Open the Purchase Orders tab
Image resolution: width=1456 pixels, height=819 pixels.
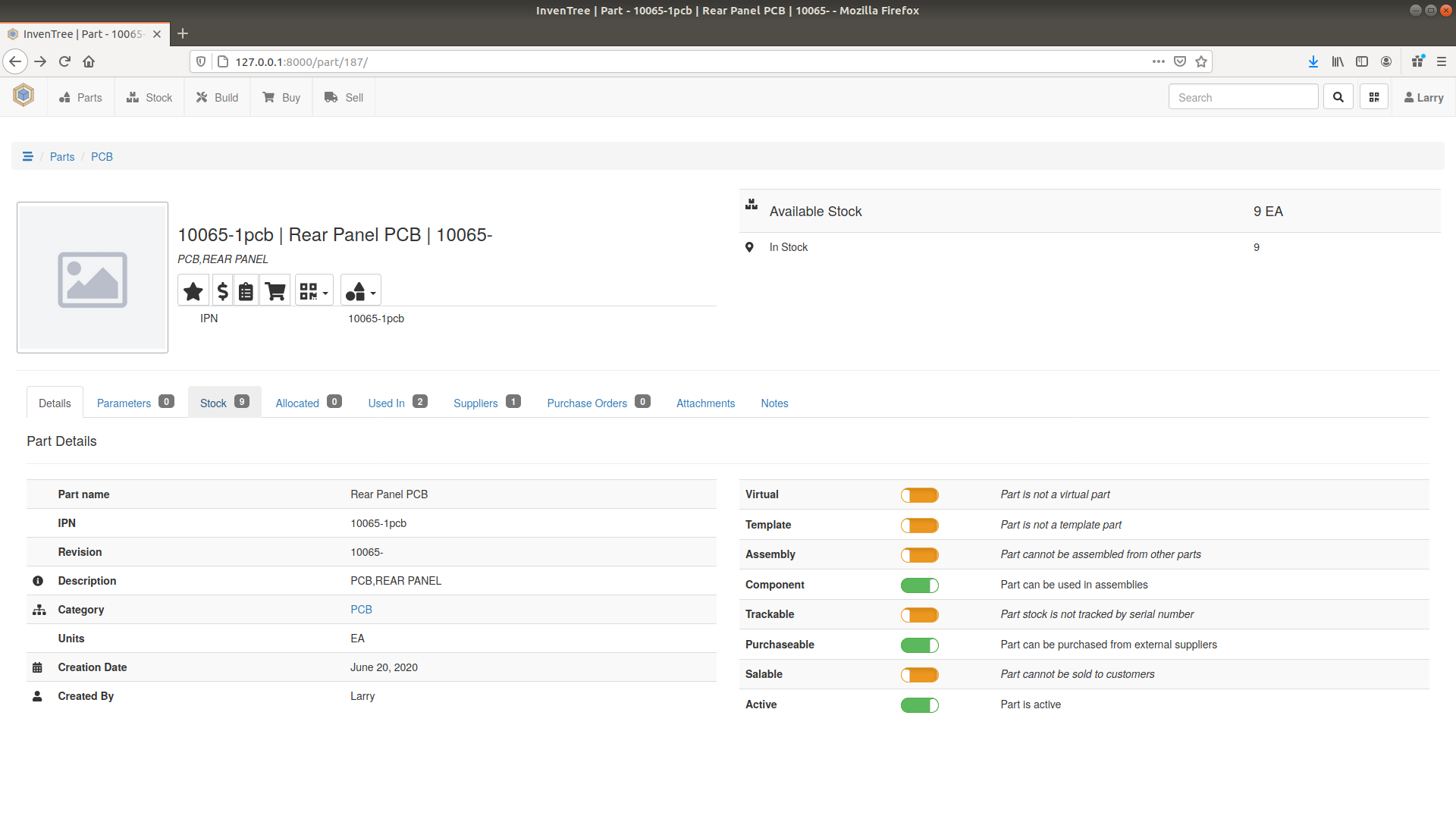tap(587, 403)
